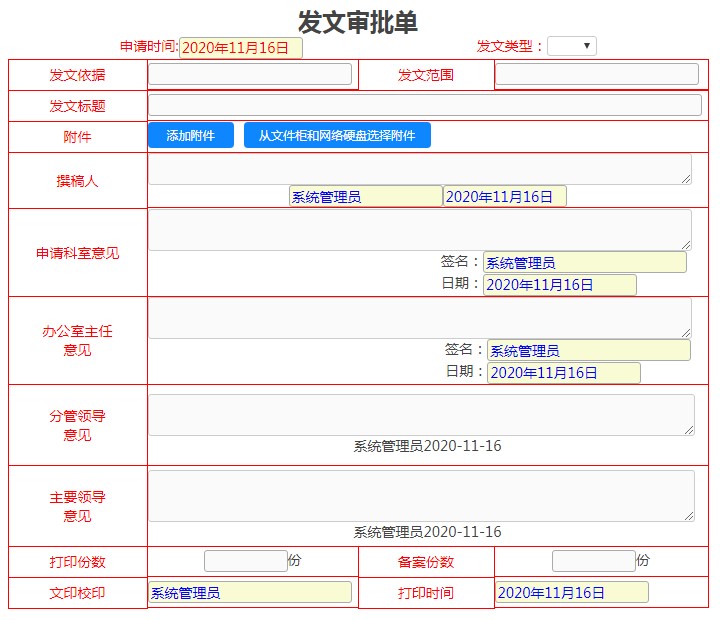The width and height of the screenshot is (720, 620).
Task: Click the 打印时间 label
Action: click(x=426, y=593)
